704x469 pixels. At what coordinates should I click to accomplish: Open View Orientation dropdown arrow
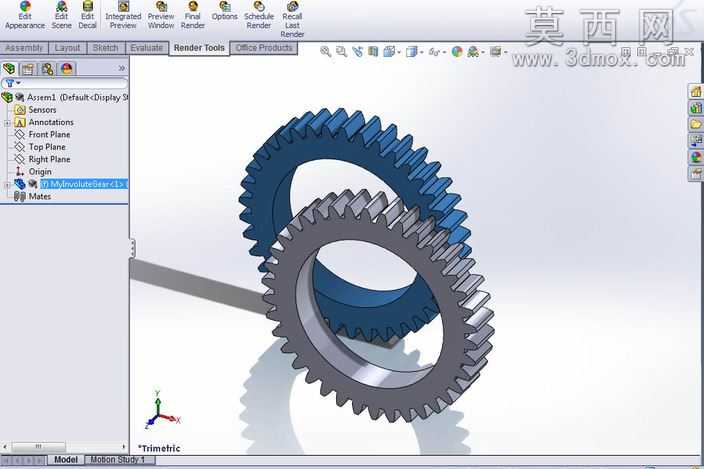[399, 53]
